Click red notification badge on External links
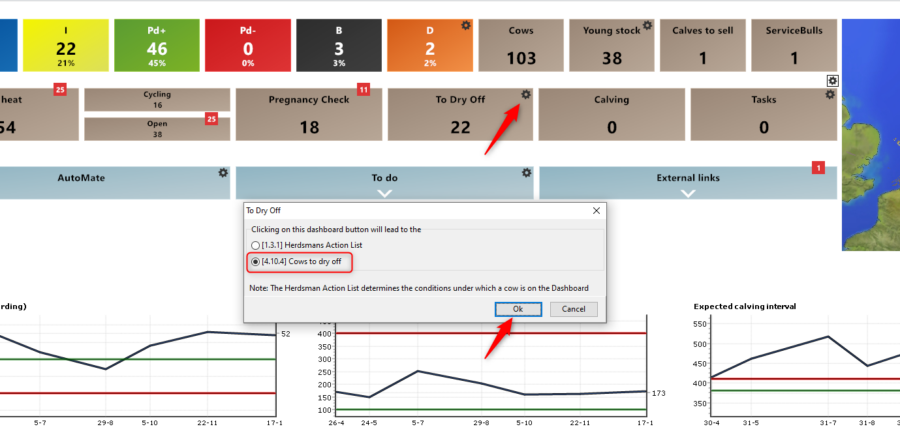 818,167
